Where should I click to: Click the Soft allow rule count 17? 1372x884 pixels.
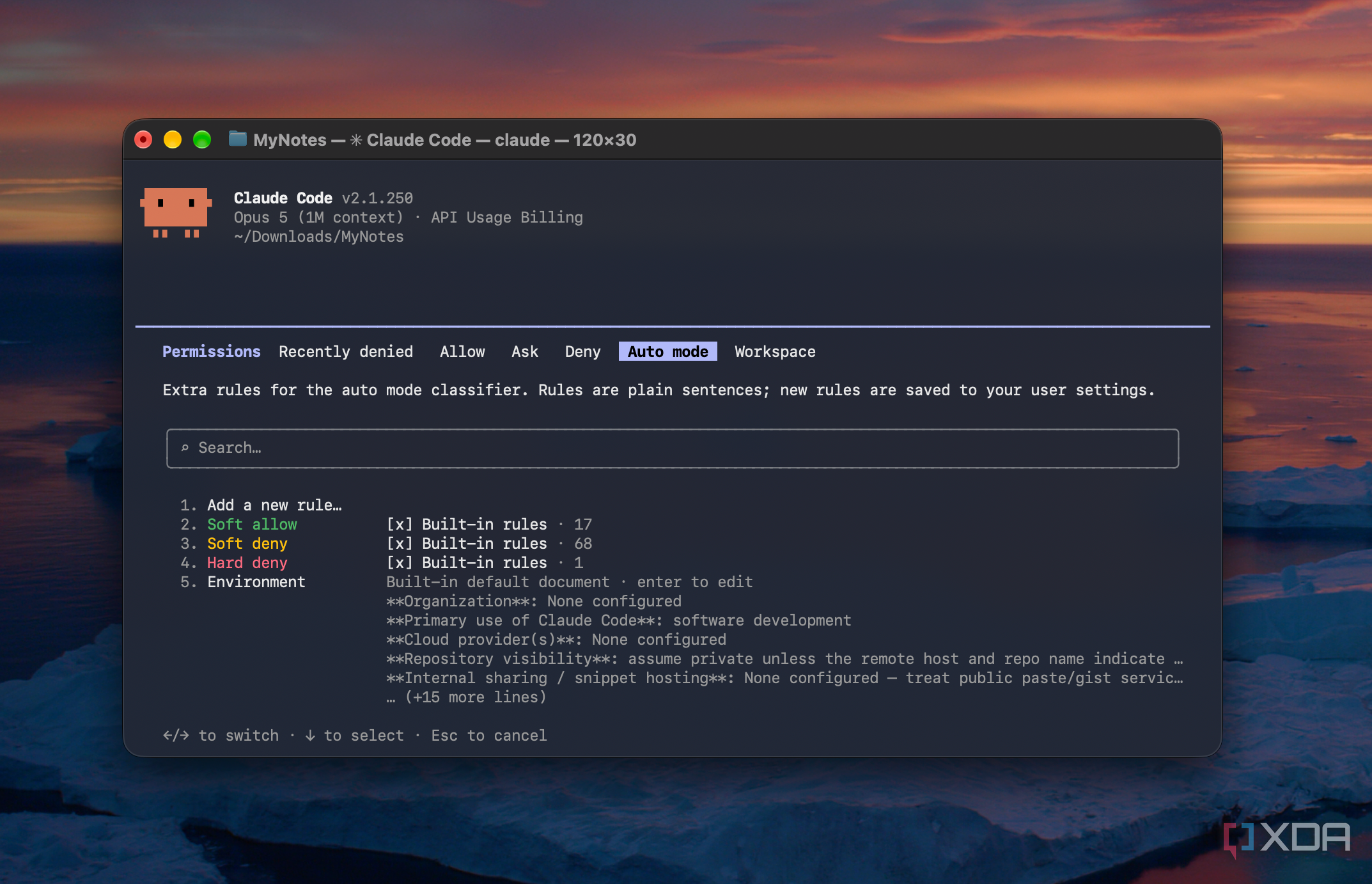tap(583, 525)
